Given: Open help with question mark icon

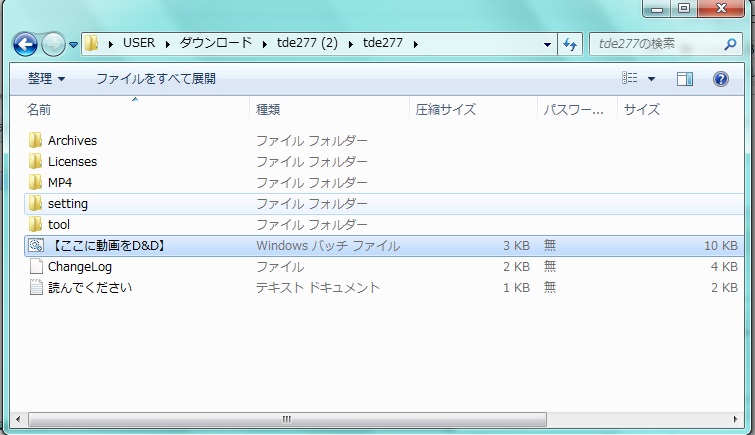Looking at the screenshot, I should (720, 79).
